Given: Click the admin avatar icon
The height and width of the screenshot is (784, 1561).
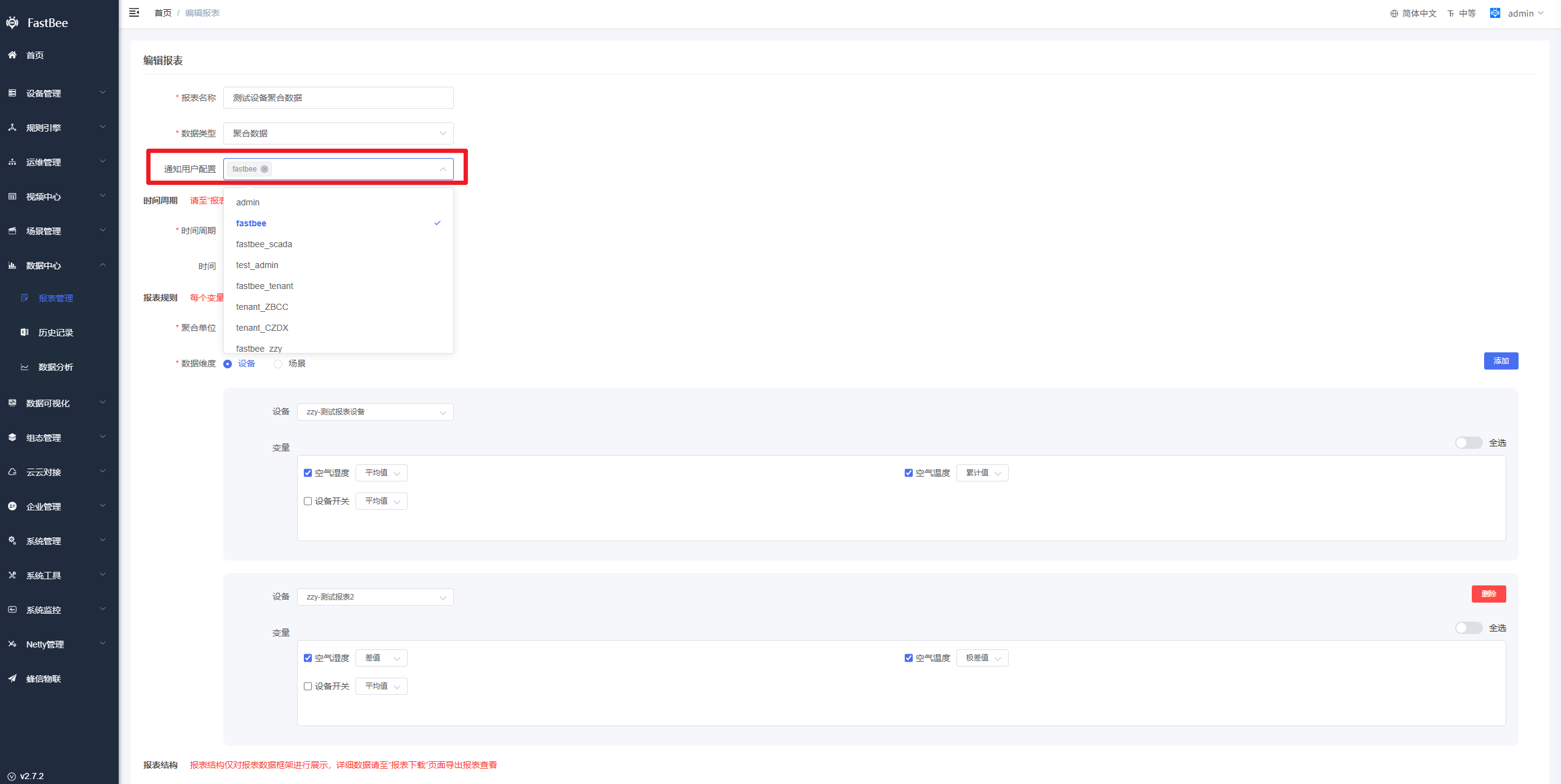Looking at the screenshot, I should coord(1495,13).
